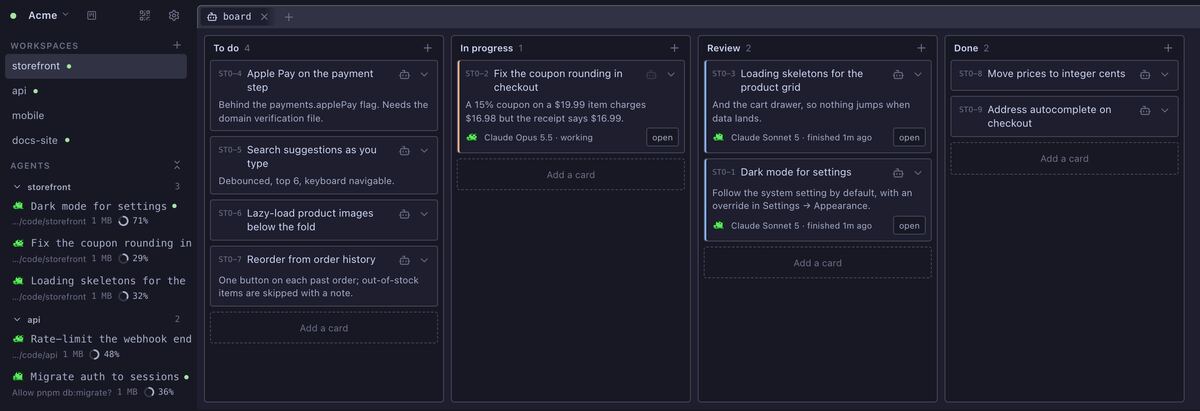Open the Migrate auth to sessions agent
The width and height of the screenshot is (1200, 411).
click(x=96, y=384)
